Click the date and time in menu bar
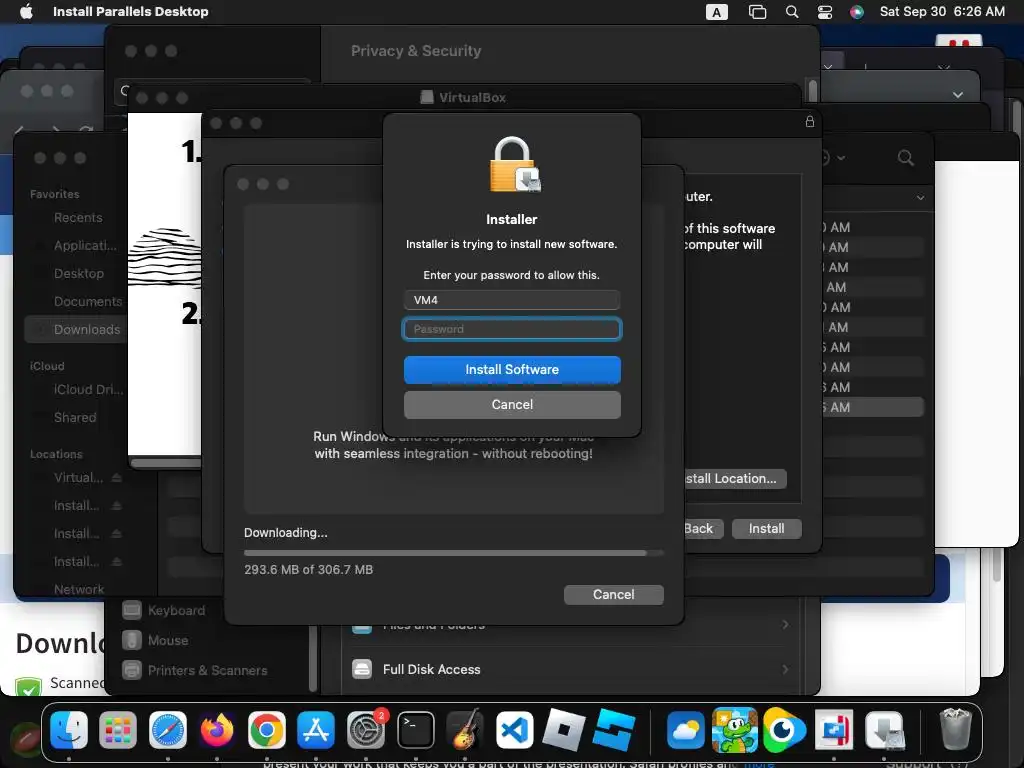1024x768 pixels. 942,12
